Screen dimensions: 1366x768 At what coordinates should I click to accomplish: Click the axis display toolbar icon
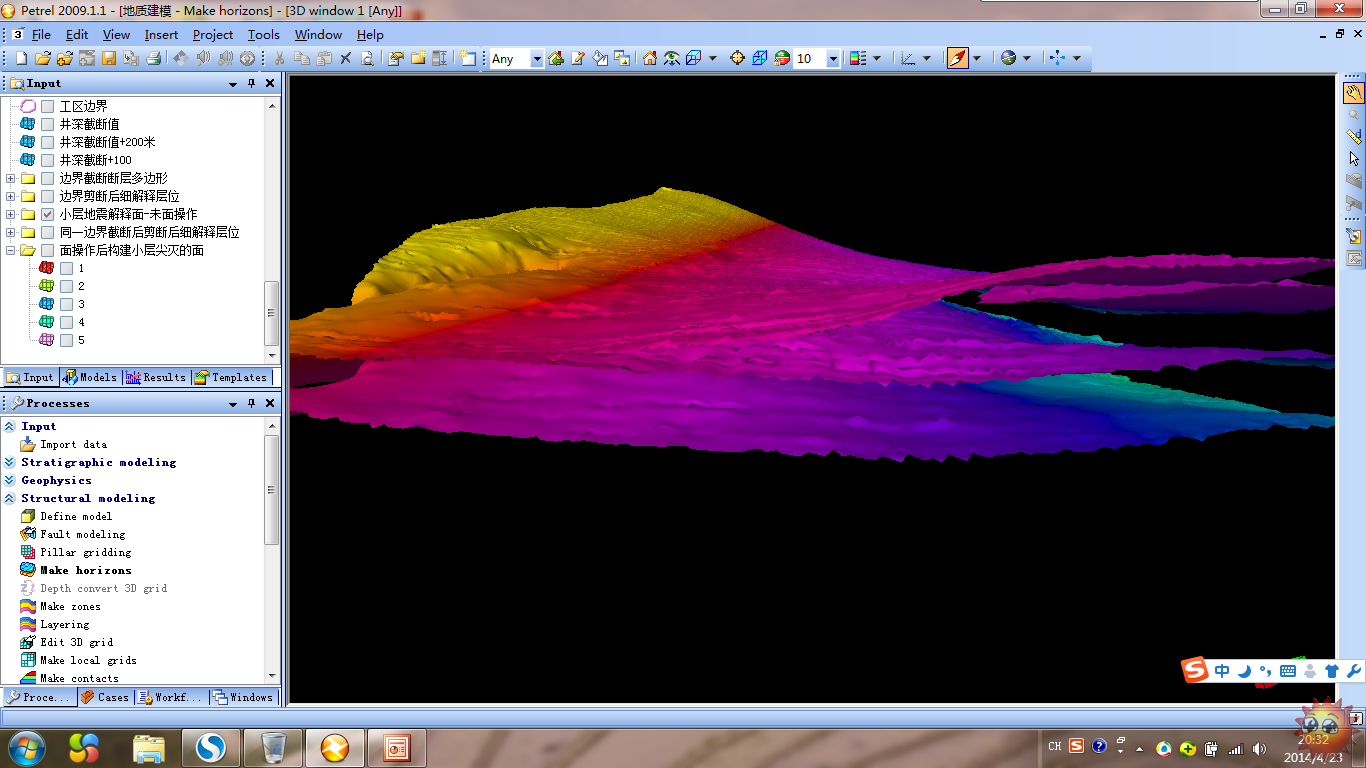pyautogui.click(x=908, y=59)
